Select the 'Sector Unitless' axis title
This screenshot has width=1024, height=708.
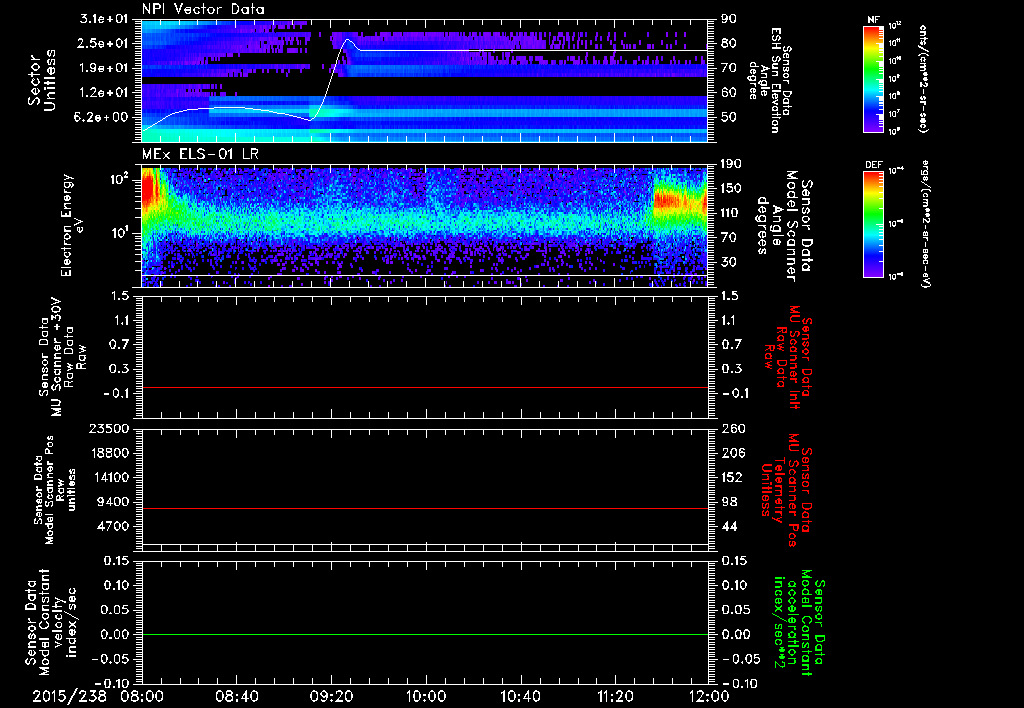click(x=42, y=80)
